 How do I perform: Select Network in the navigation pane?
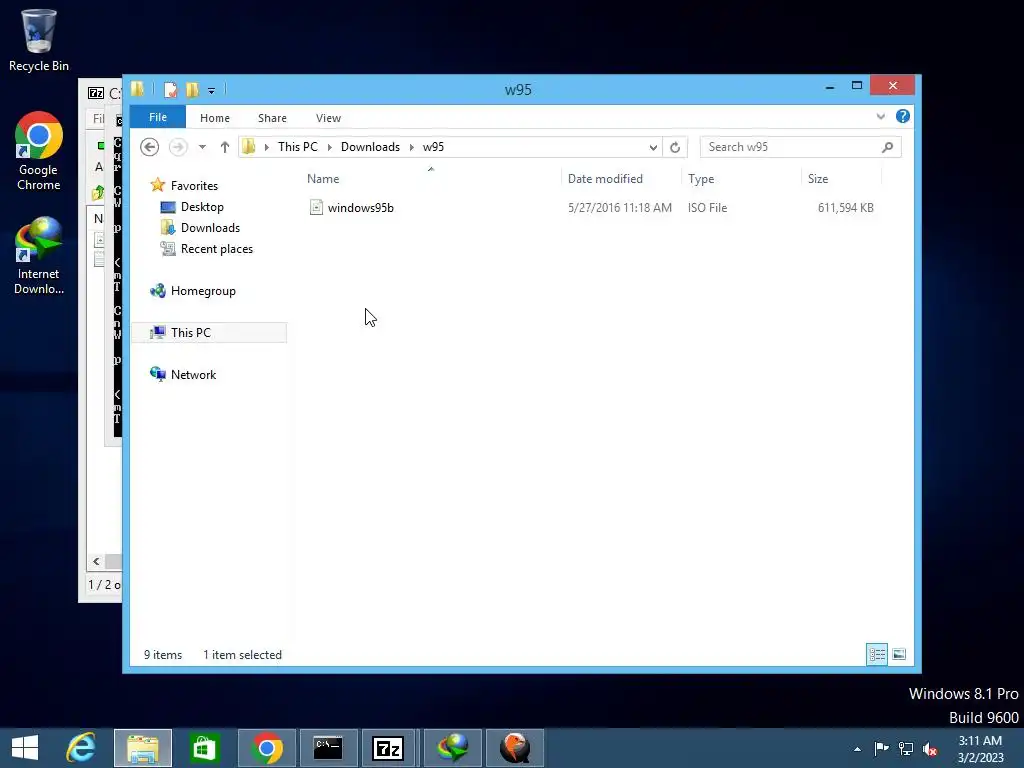click(193, 375)
